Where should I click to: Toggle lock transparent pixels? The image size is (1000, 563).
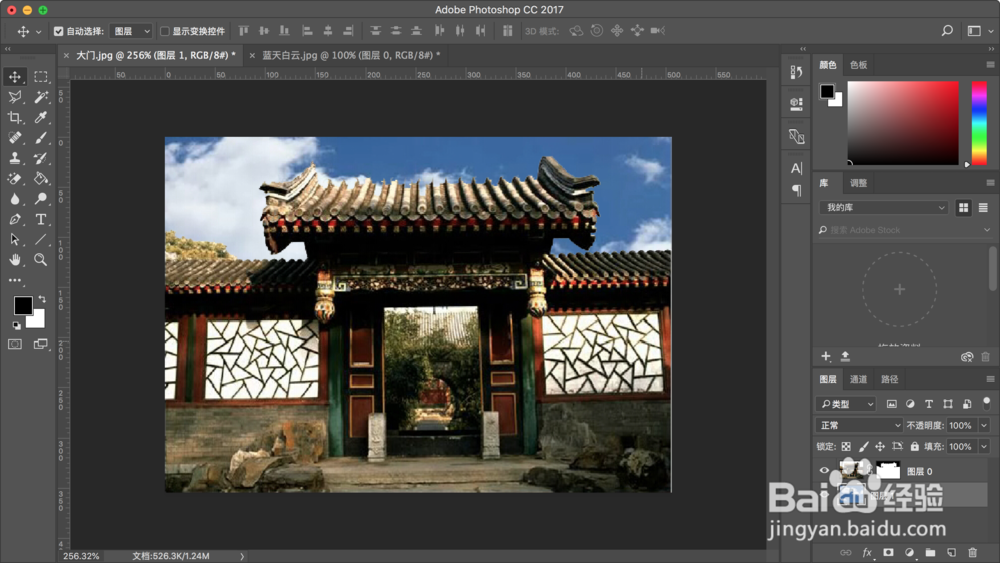click(846, 446)
